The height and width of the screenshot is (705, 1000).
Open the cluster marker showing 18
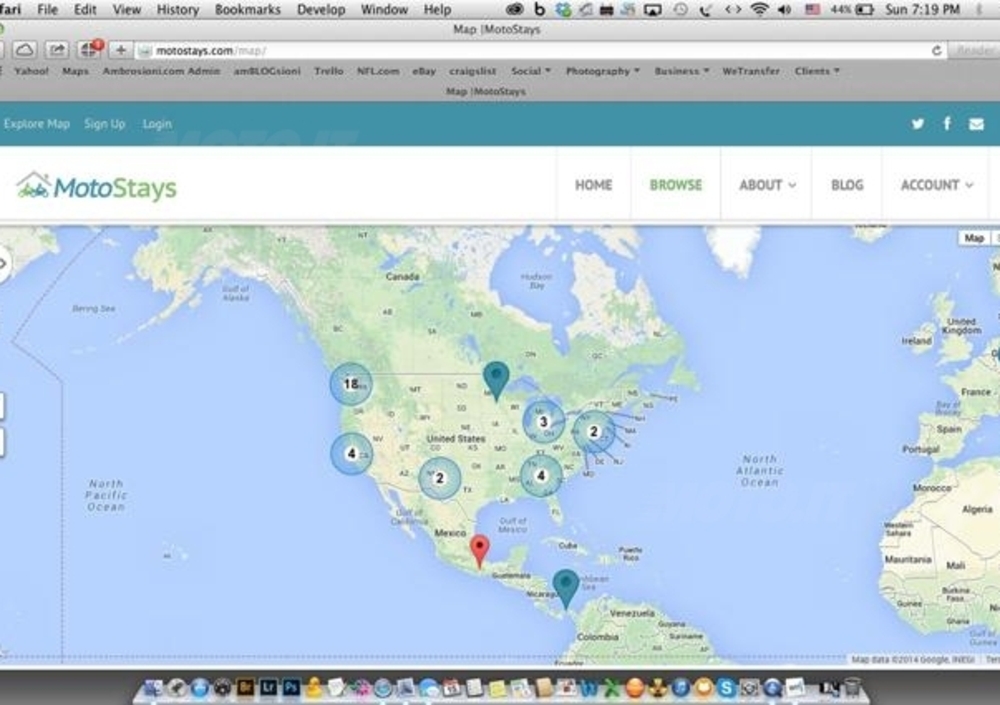(350, 384)
